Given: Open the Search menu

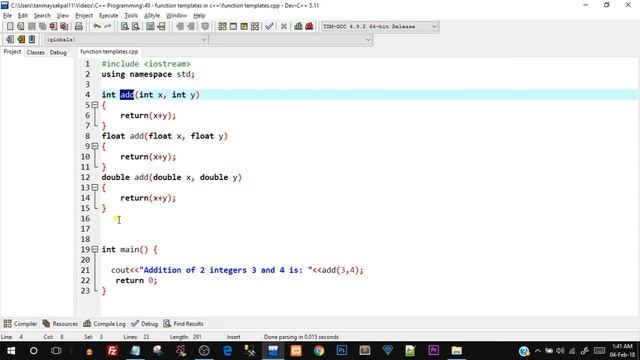Looking at the screenshot, I should coord(42,16).
